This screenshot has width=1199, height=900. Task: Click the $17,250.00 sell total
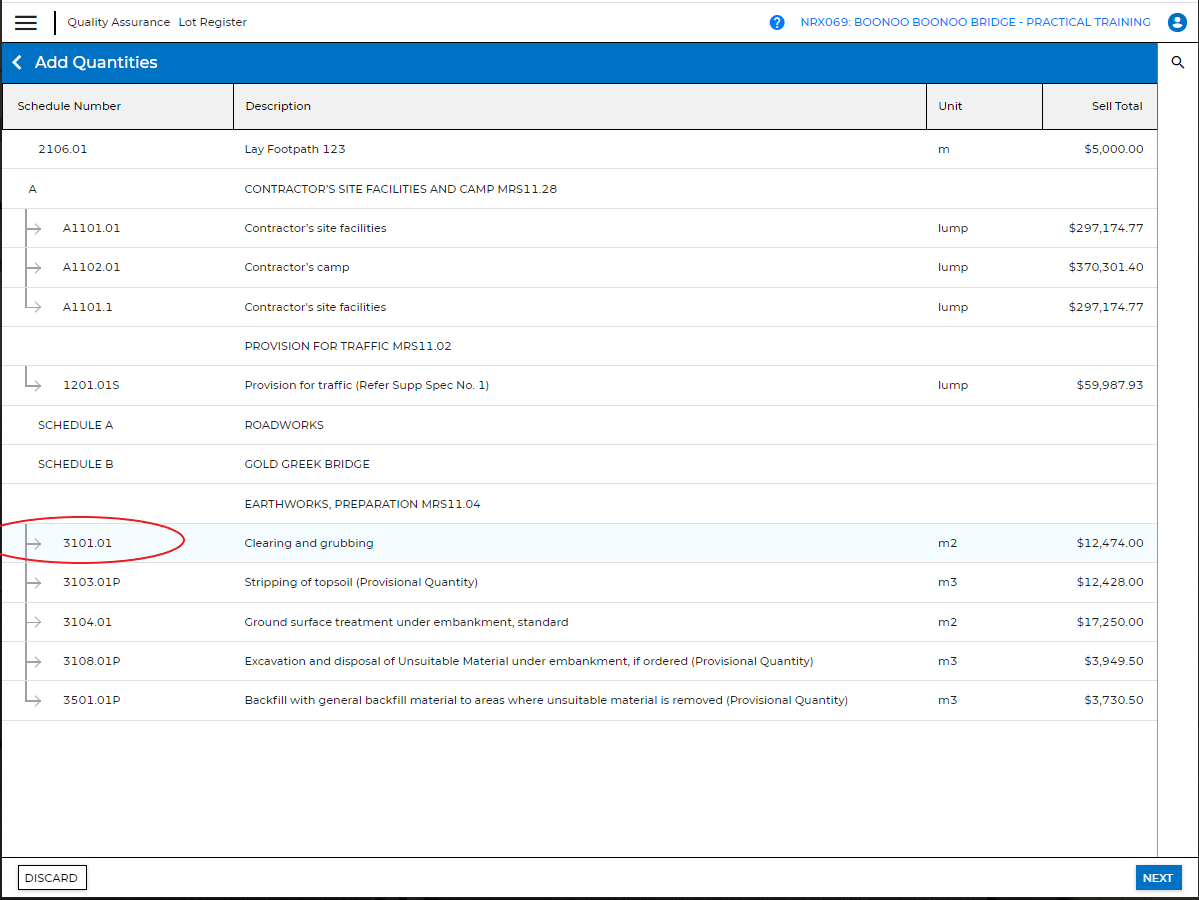(x=1110, y=622)
